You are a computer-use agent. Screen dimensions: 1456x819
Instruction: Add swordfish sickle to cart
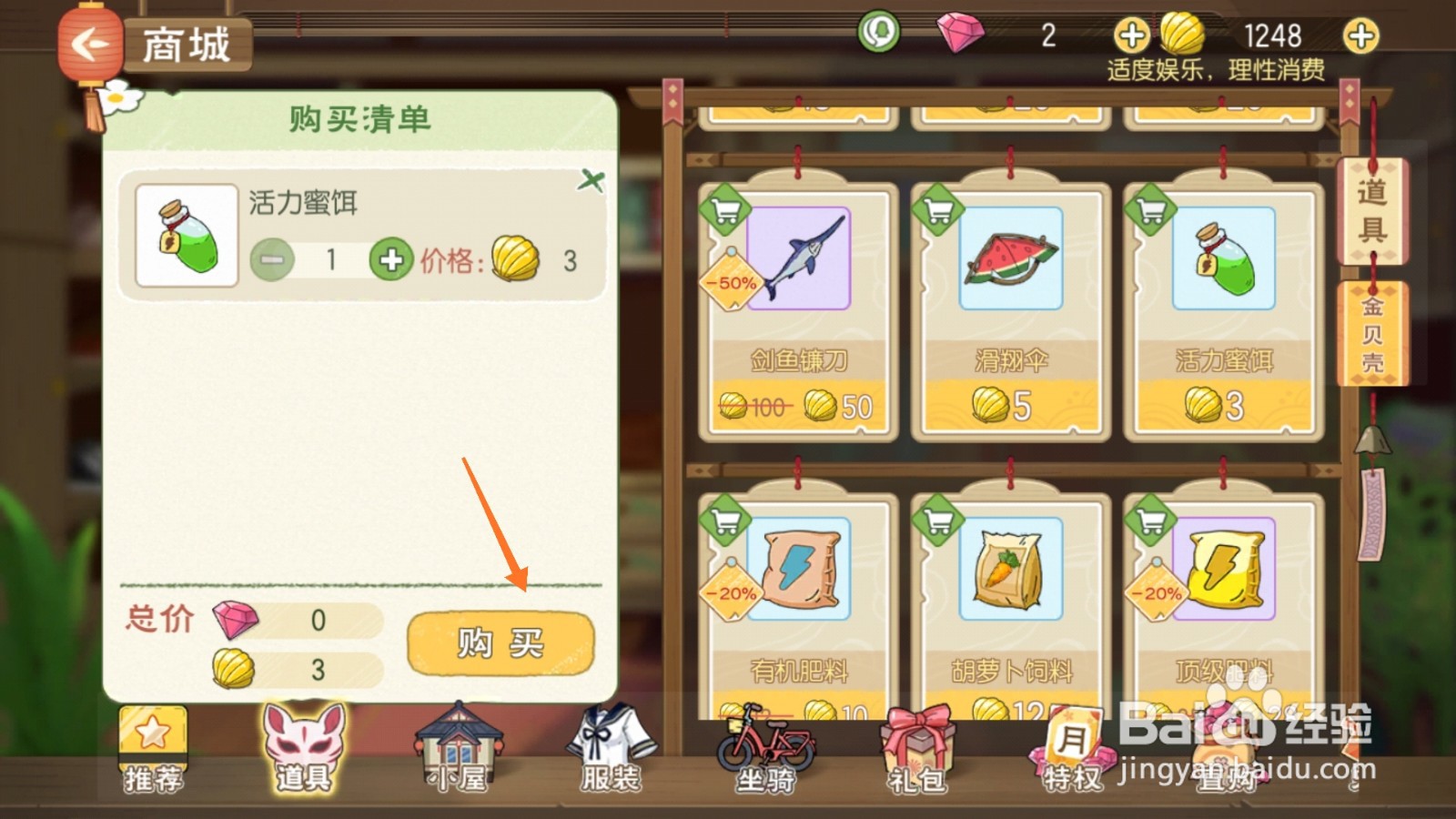724,211
